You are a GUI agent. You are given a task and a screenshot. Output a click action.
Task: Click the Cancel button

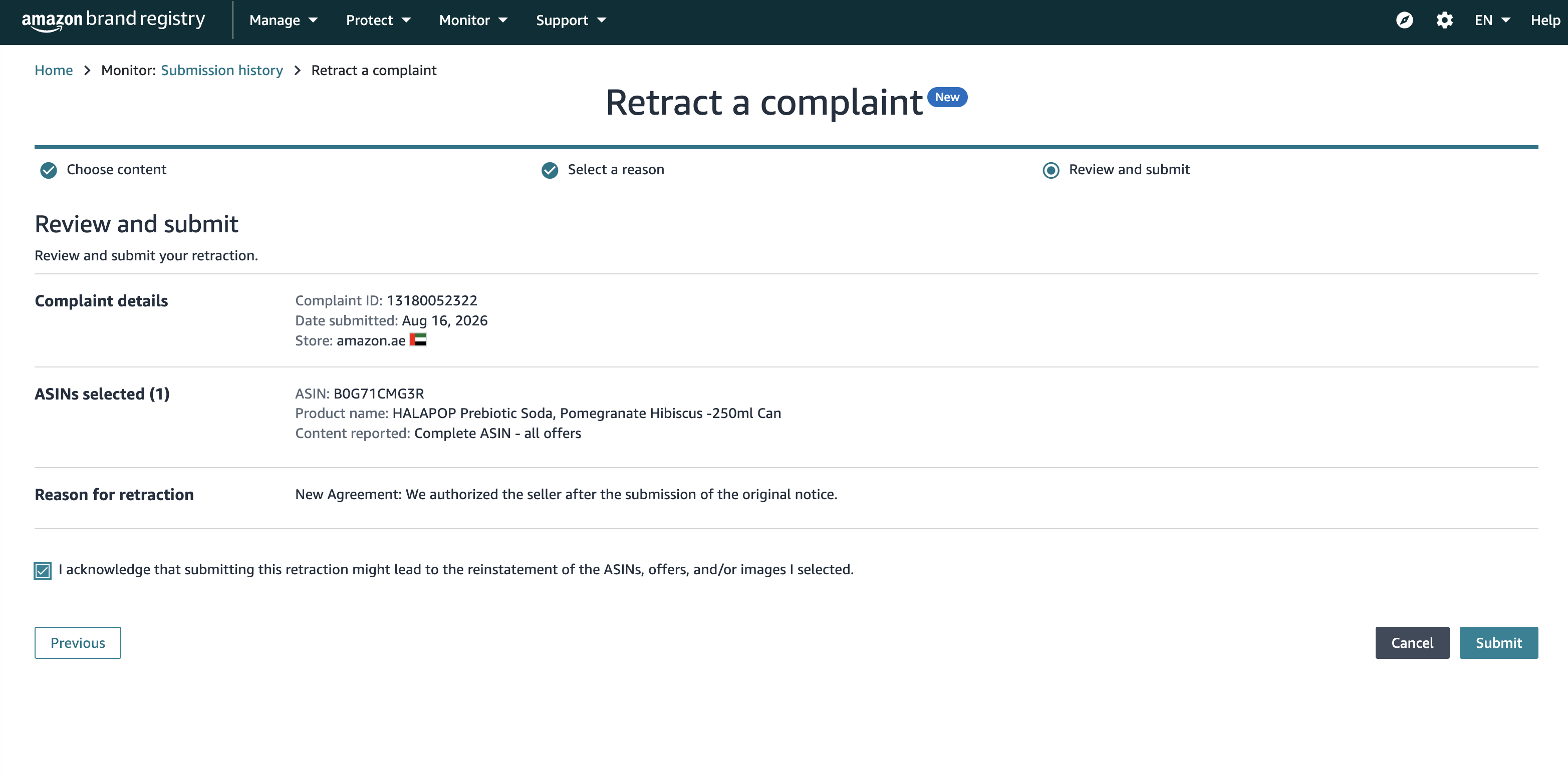tap(1412, 642)
